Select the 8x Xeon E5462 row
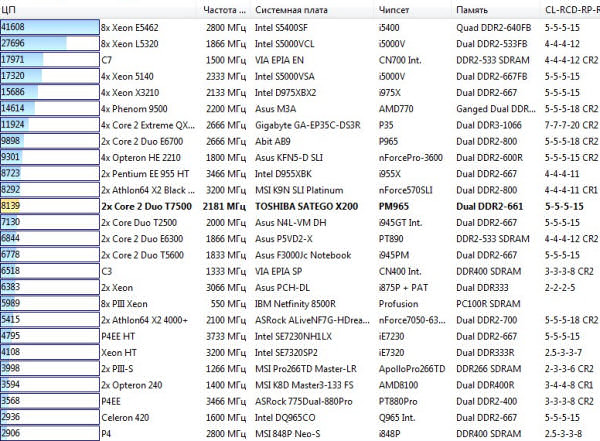The height and width of the screenshot is (441, 600). tap(300, 28)
